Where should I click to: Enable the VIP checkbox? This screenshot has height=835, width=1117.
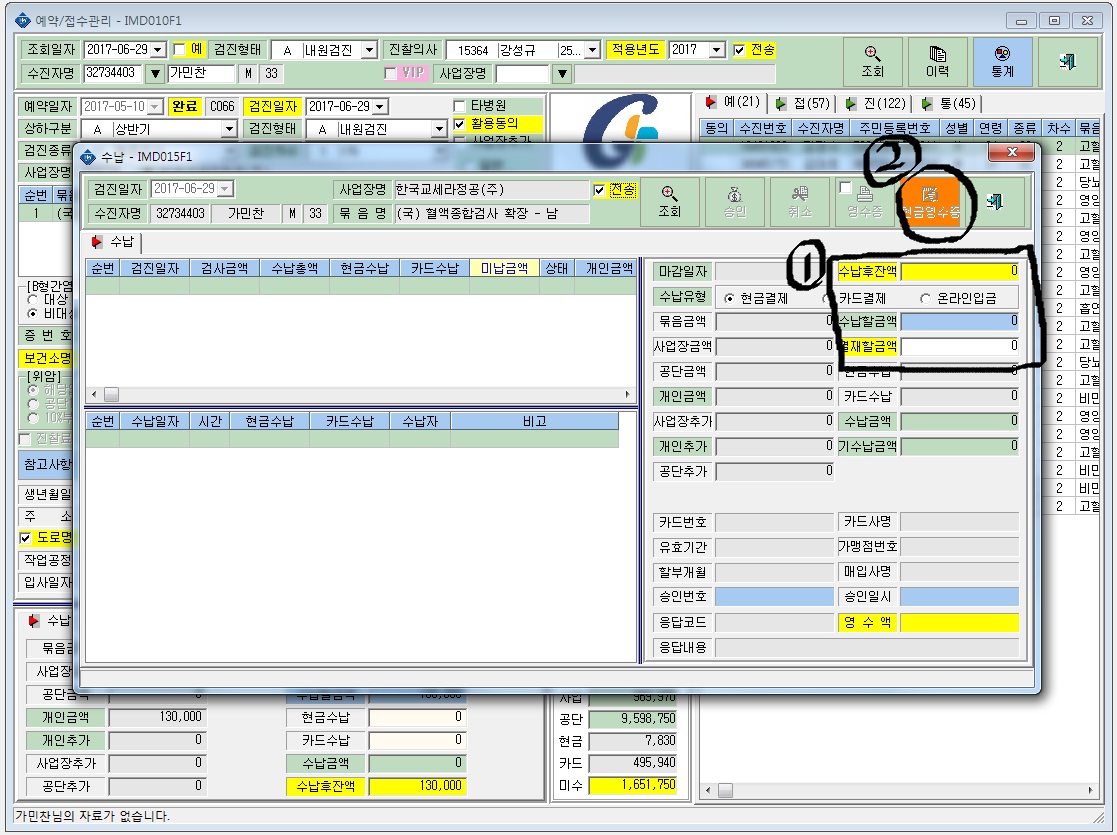point(390,73)
